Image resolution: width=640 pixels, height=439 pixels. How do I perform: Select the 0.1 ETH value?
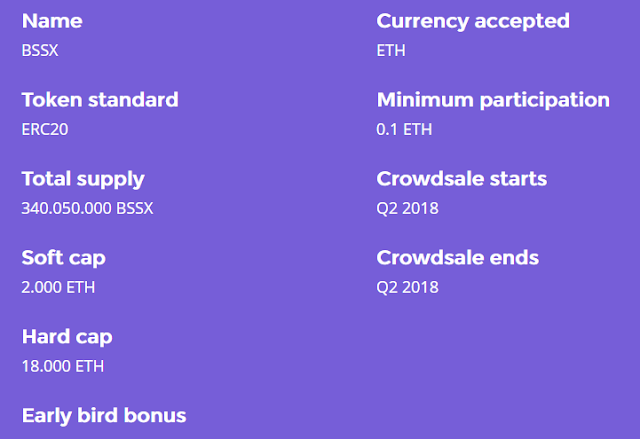[404, 129]
